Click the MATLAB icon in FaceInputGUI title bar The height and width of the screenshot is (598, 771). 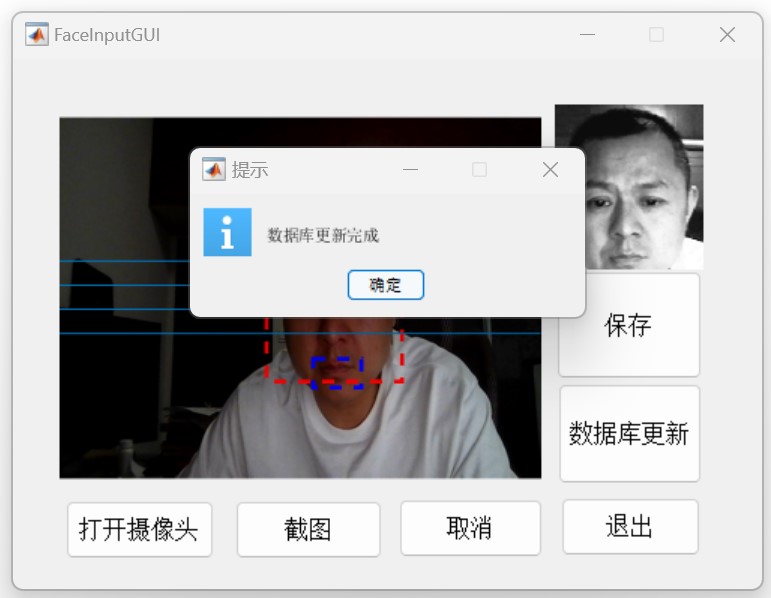click(37, 34)
